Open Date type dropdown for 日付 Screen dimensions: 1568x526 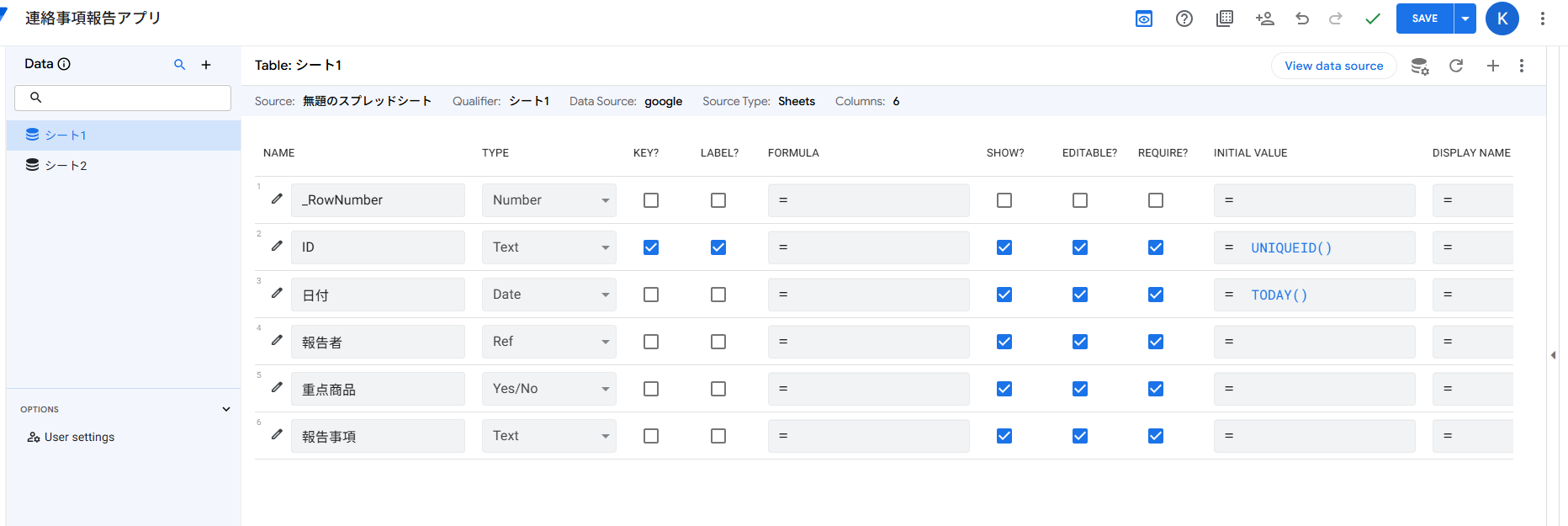point(549,295)
